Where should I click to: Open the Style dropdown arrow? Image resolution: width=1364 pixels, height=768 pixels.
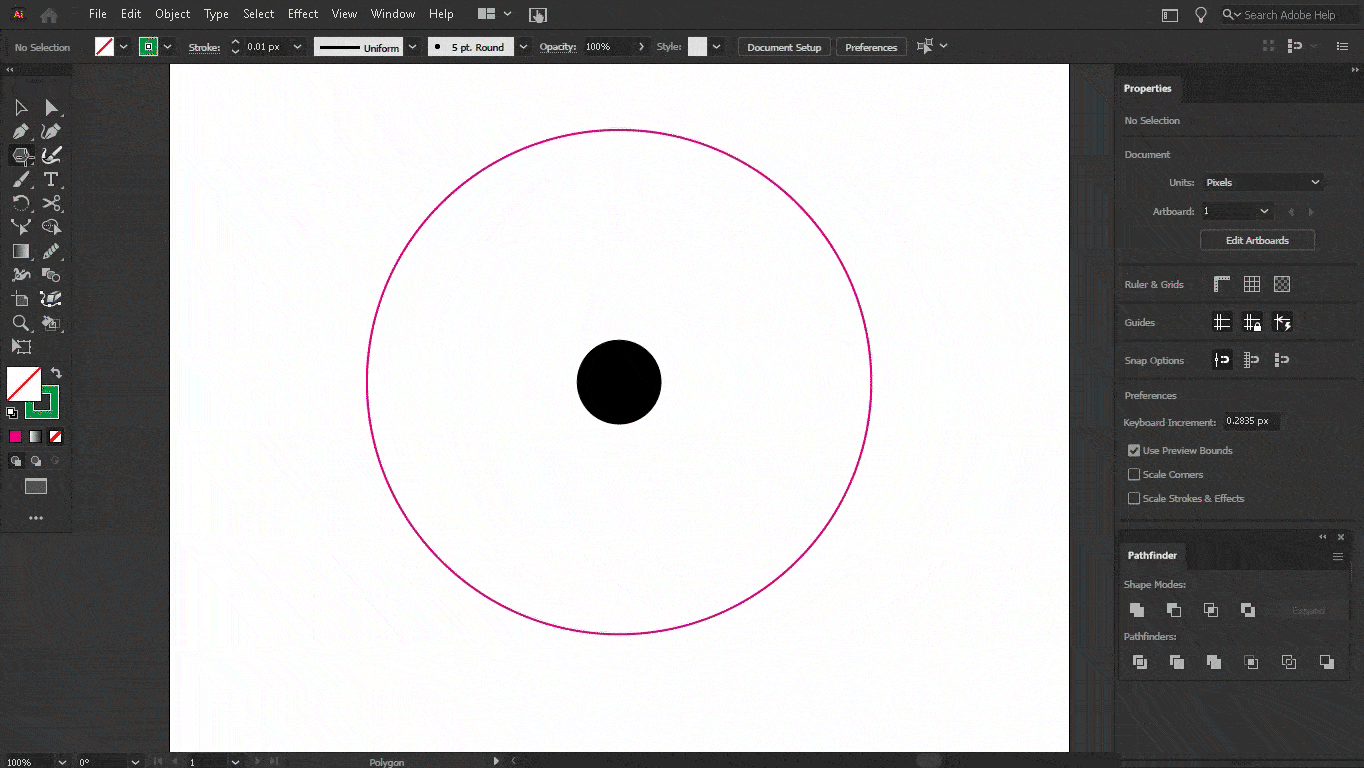tap(715, 47)
